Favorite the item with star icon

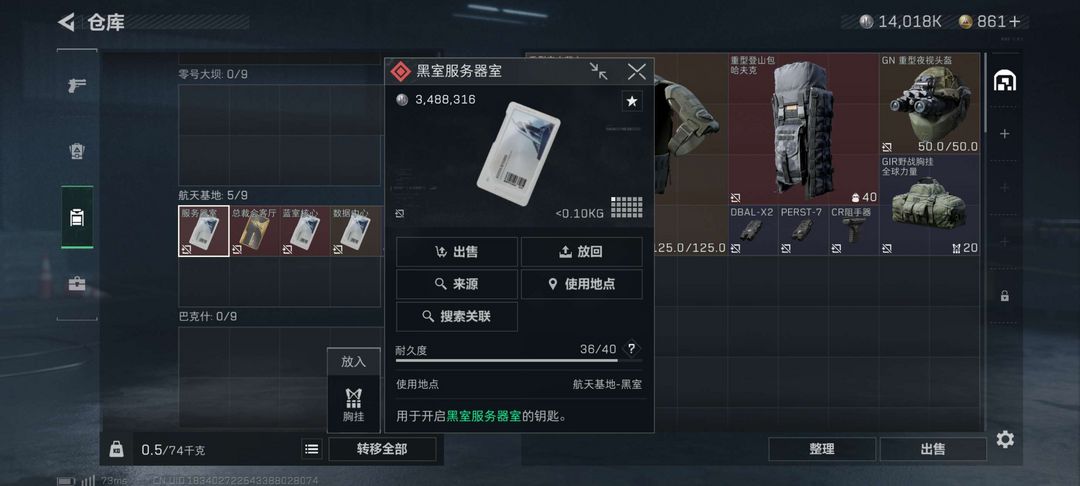click(x=632, y=102)
